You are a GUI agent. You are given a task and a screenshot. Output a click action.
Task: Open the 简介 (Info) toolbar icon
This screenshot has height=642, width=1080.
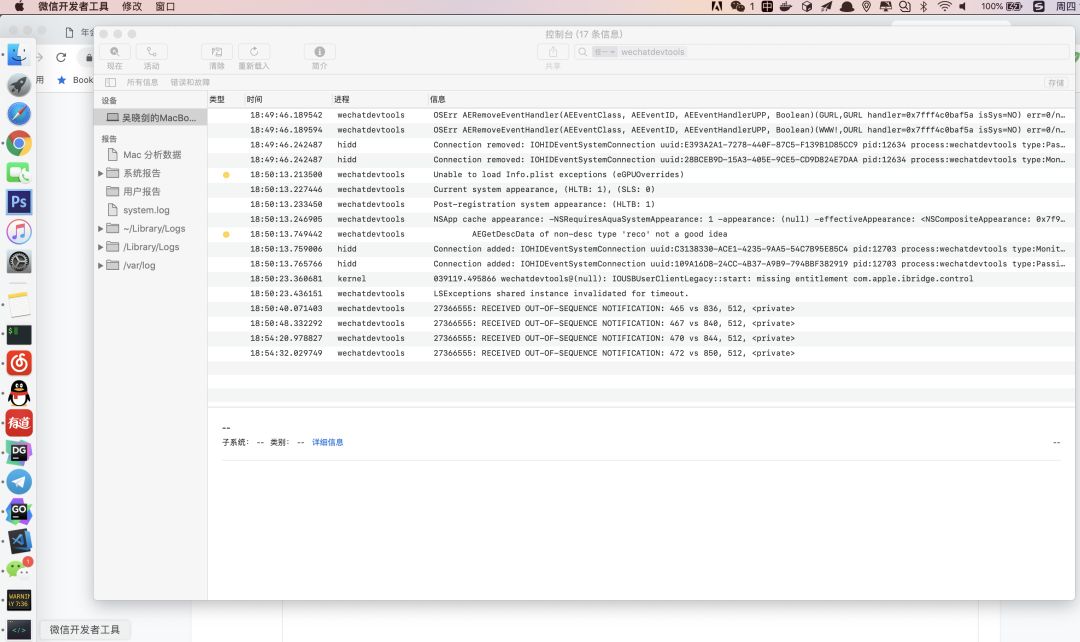(x=320, y=52)
